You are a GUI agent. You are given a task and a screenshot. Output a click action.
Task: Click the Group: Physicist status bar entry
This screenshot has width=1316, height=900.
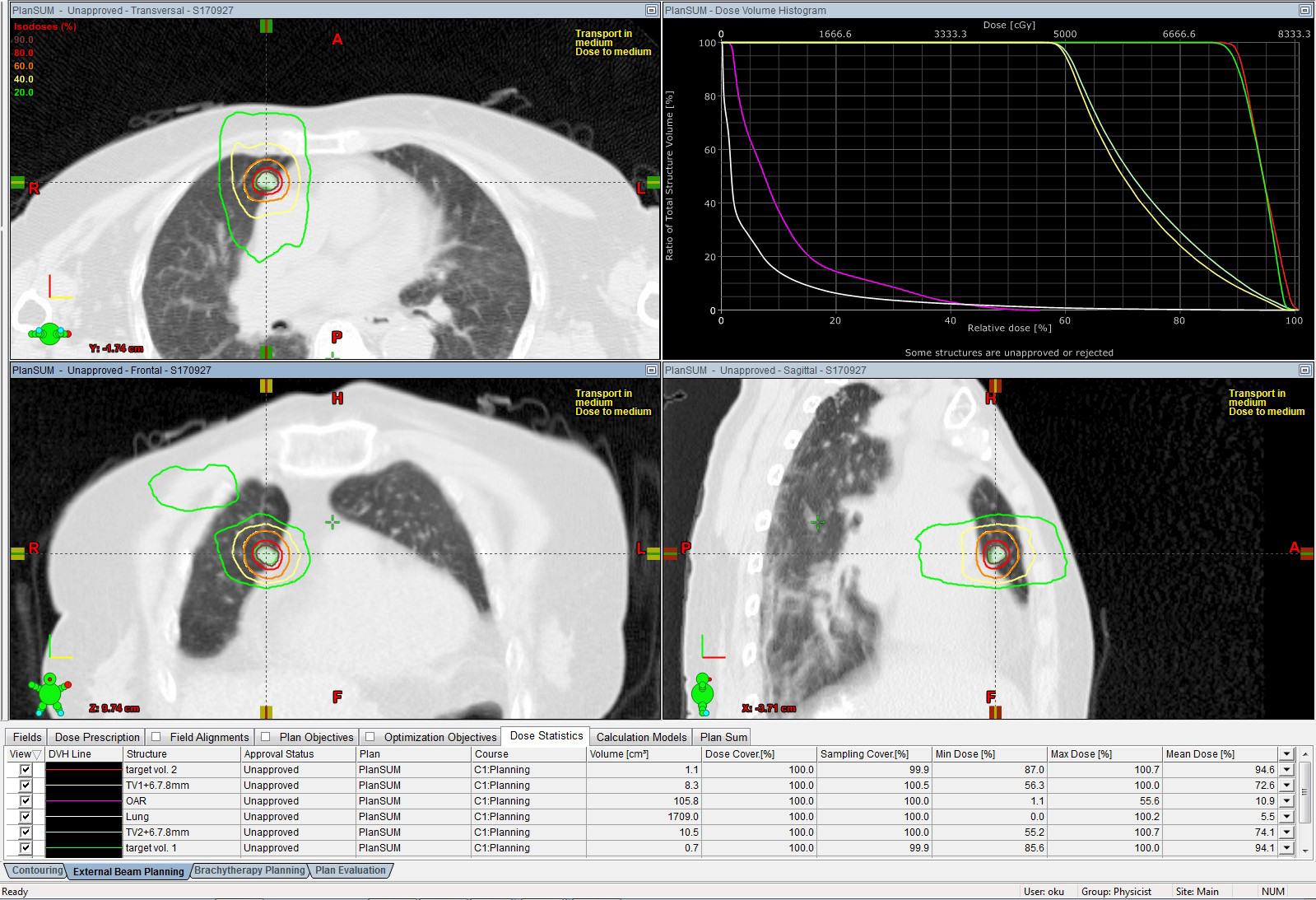(1116, 892)
